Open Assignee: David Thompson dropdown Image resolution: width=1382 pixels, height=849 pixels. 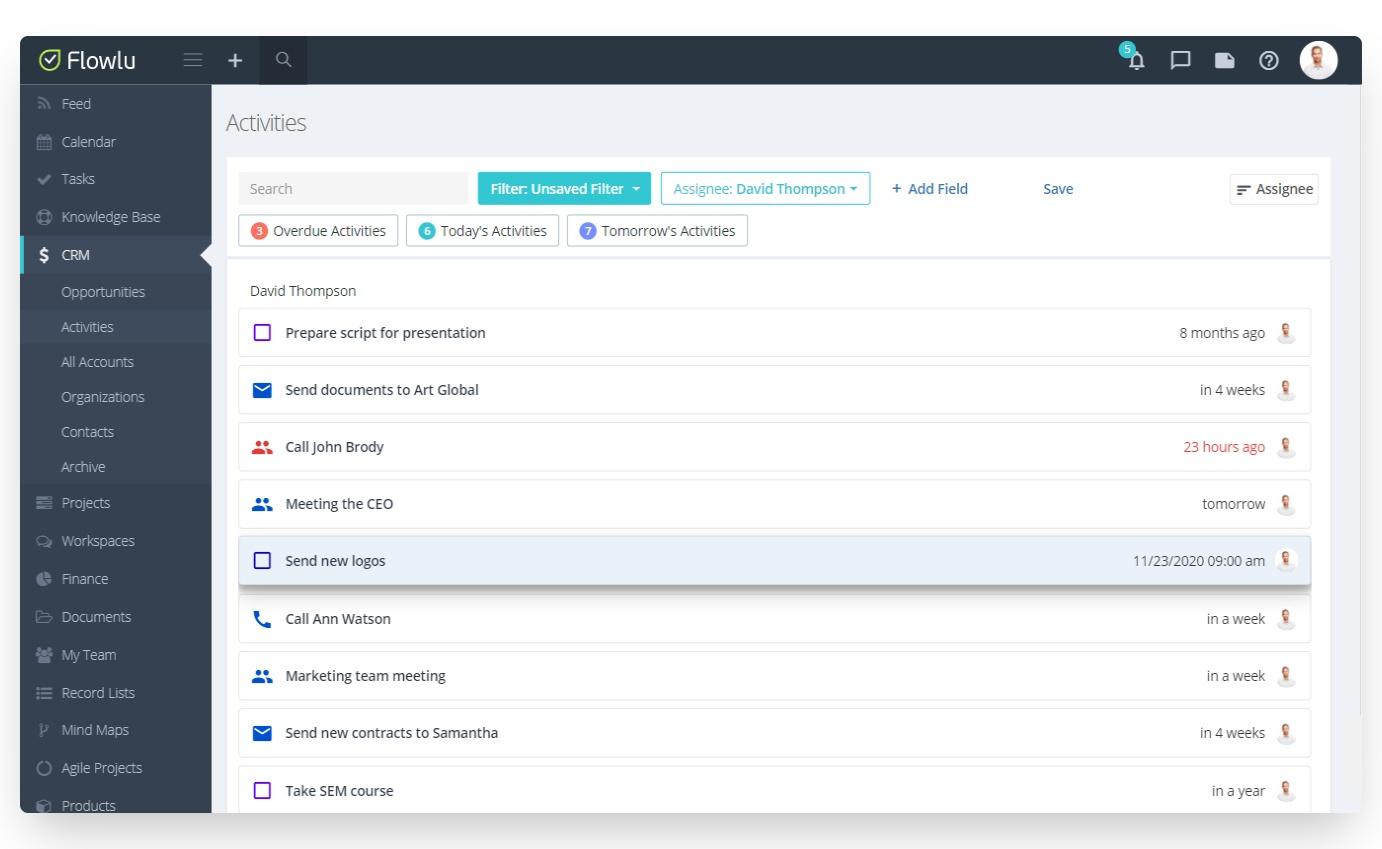point(765,189)
